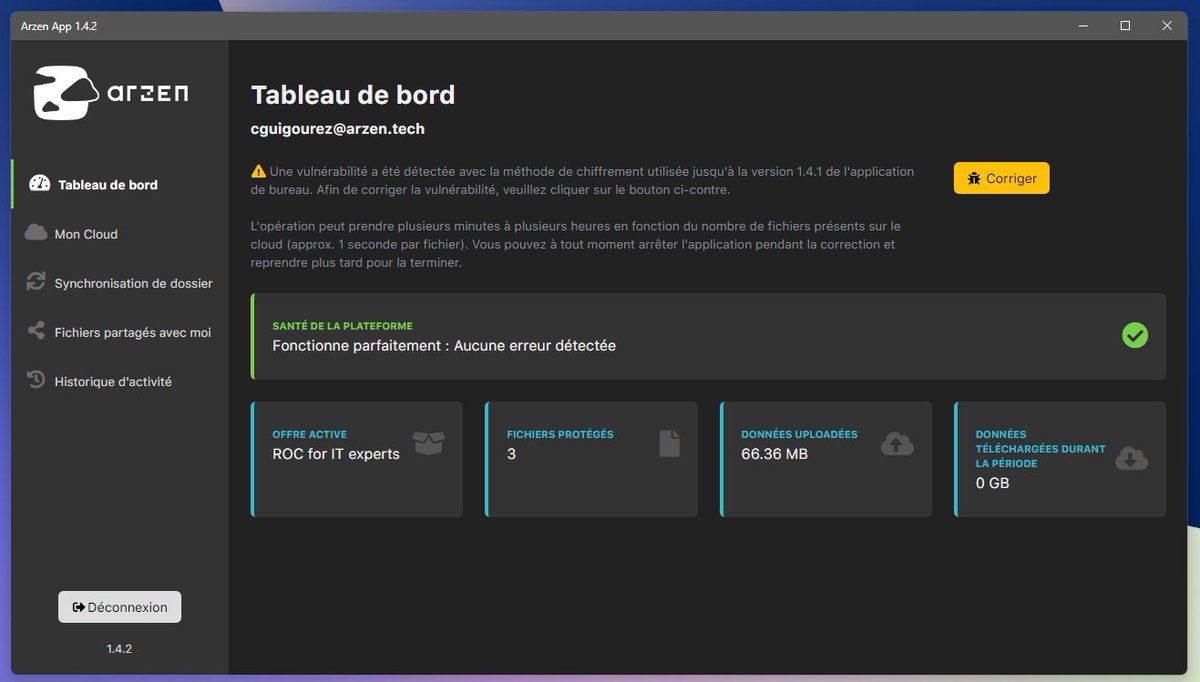Select the Offre active card
The image size is (1200, 682).
click(x=357, y=459)
